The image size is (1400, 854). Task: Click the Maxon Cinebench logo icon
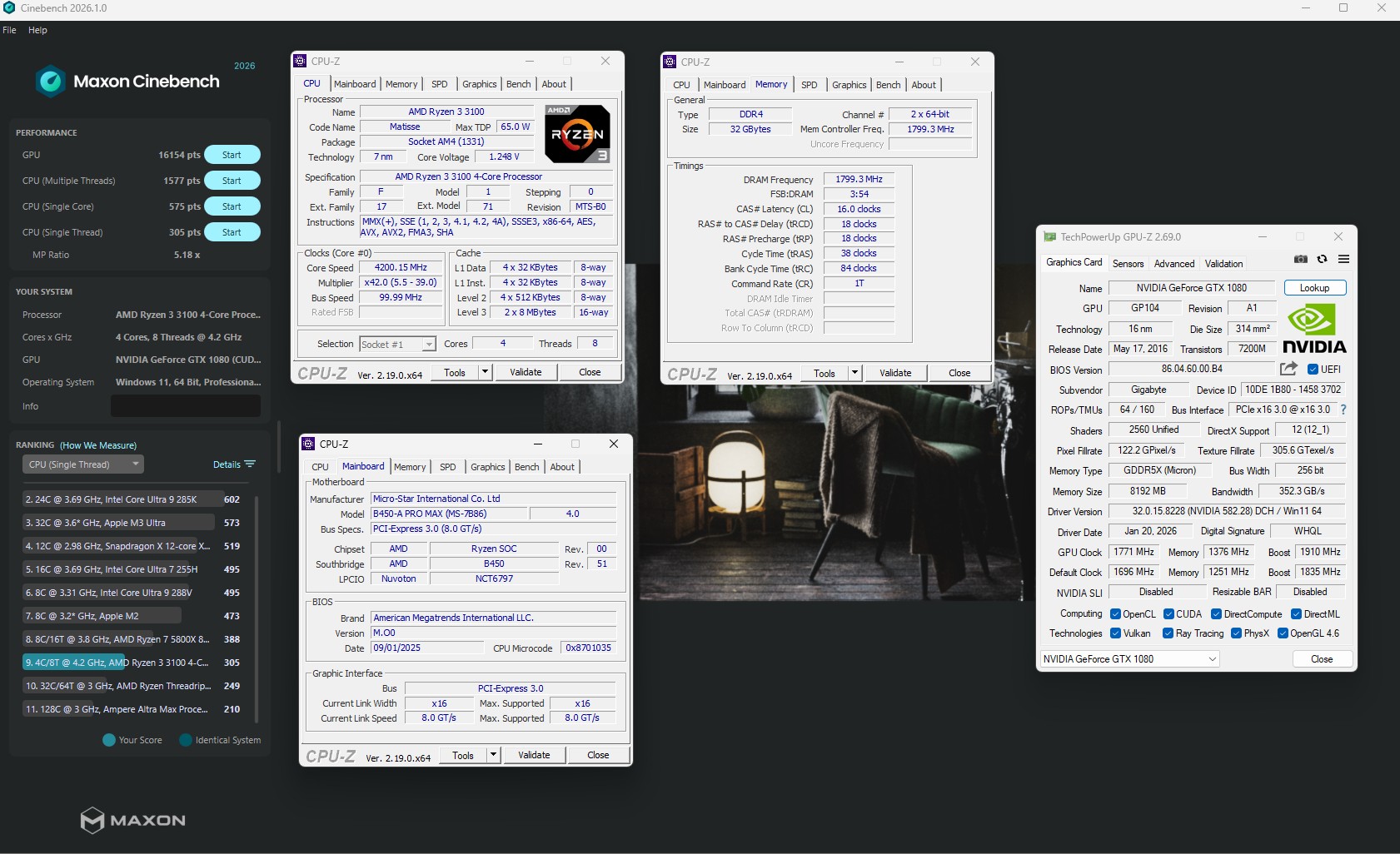point(50,81)
